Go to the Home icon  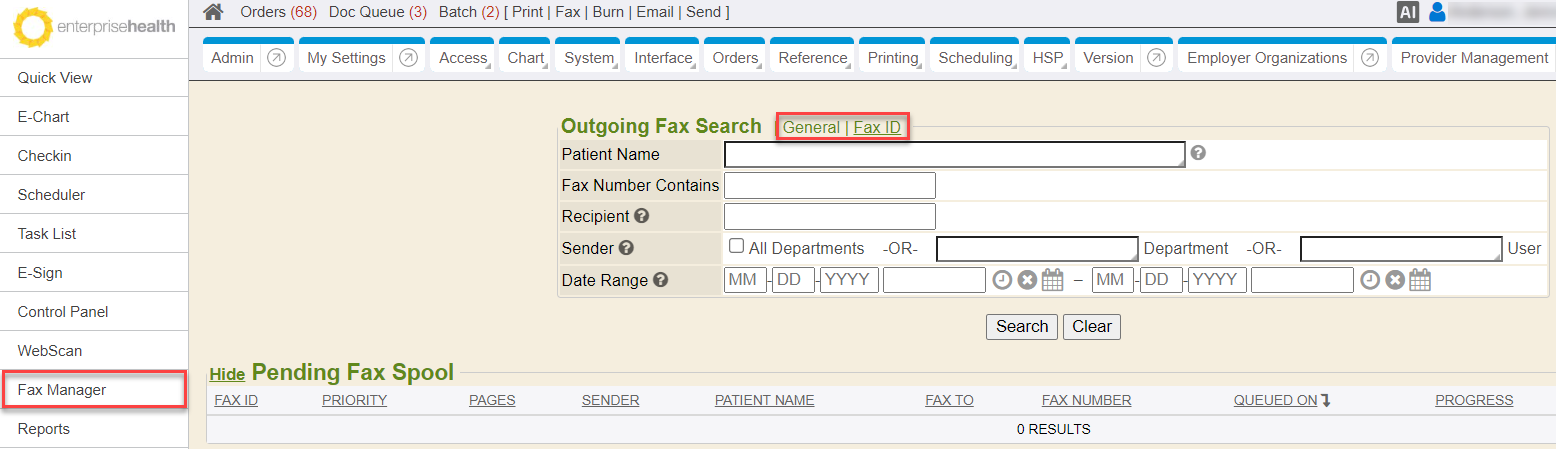(213, 12)
